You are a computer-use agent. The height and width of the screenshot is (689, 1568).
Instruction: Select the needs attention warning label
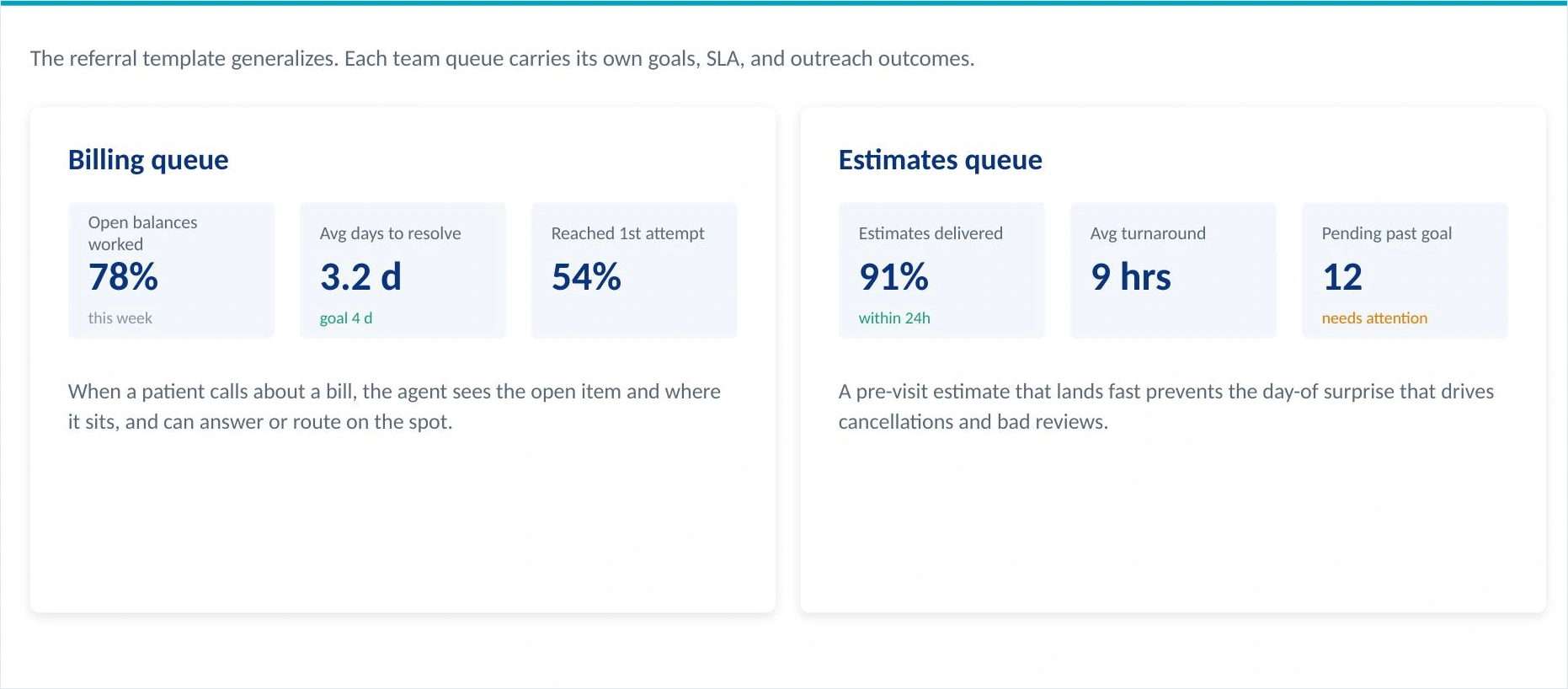point(1374,318)
